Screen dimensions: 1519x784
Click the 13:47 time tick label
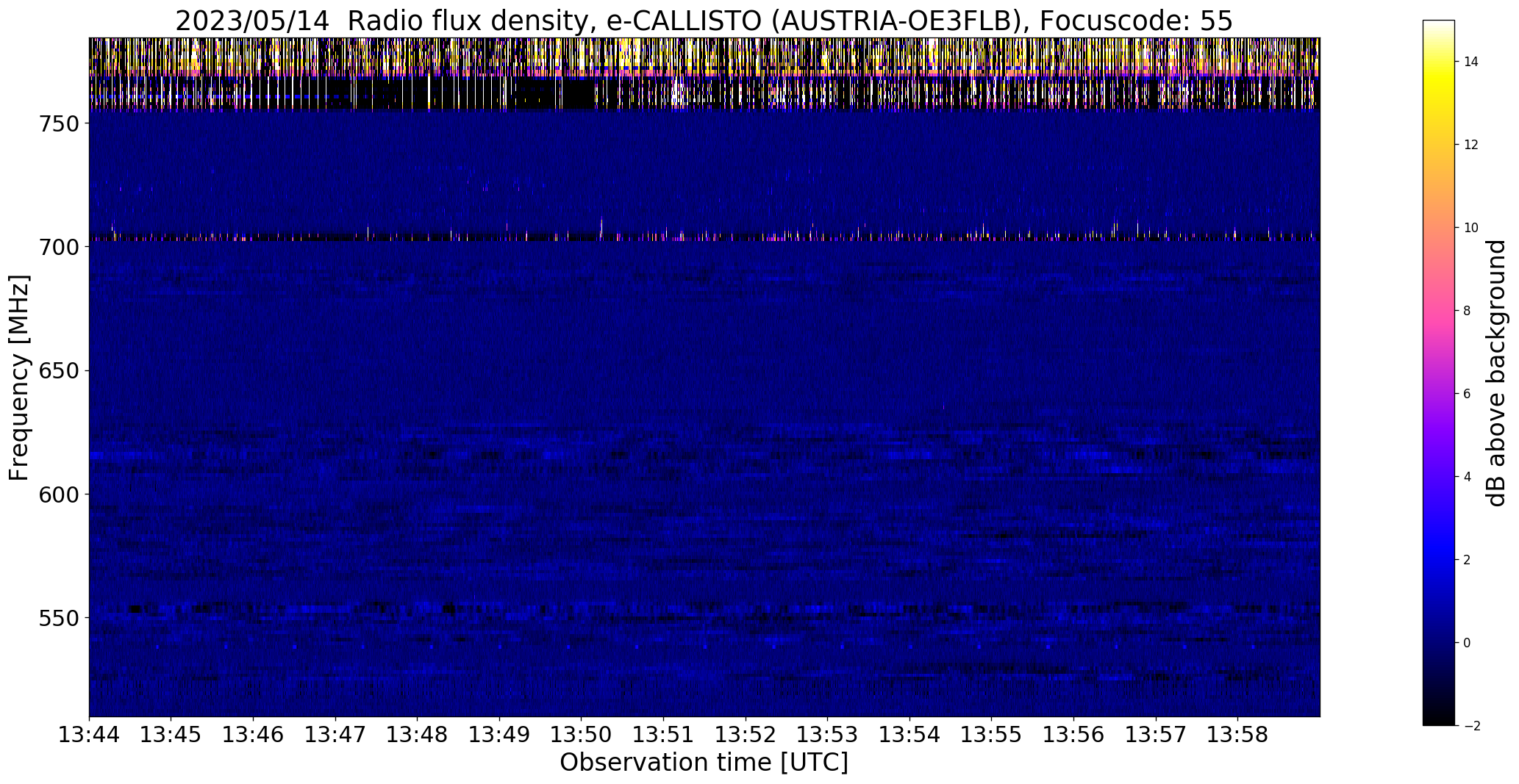pos(335,735)
